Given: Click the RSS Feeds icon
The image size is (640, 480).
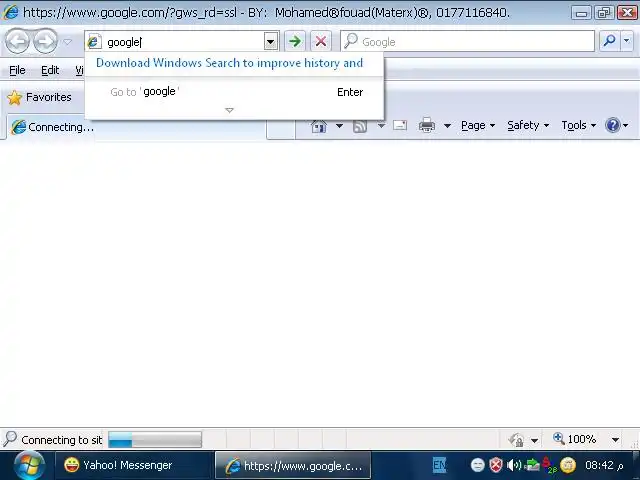Looking at the screenshot, I should pyautogui.click(x=360, y=126).
